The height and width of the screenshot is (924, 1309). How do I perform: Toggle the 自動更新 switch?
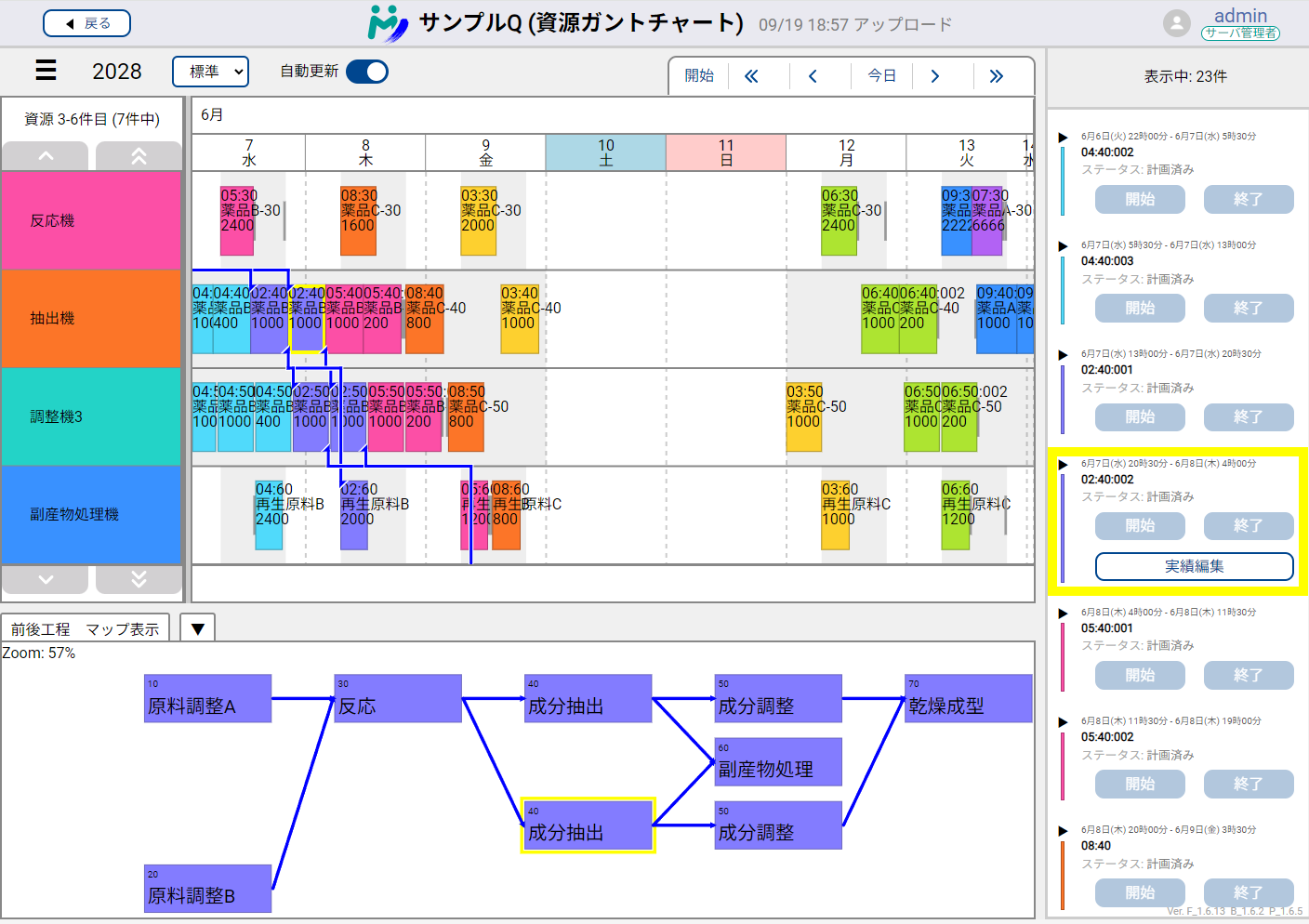pyautogui.click(x=367, y=72)
